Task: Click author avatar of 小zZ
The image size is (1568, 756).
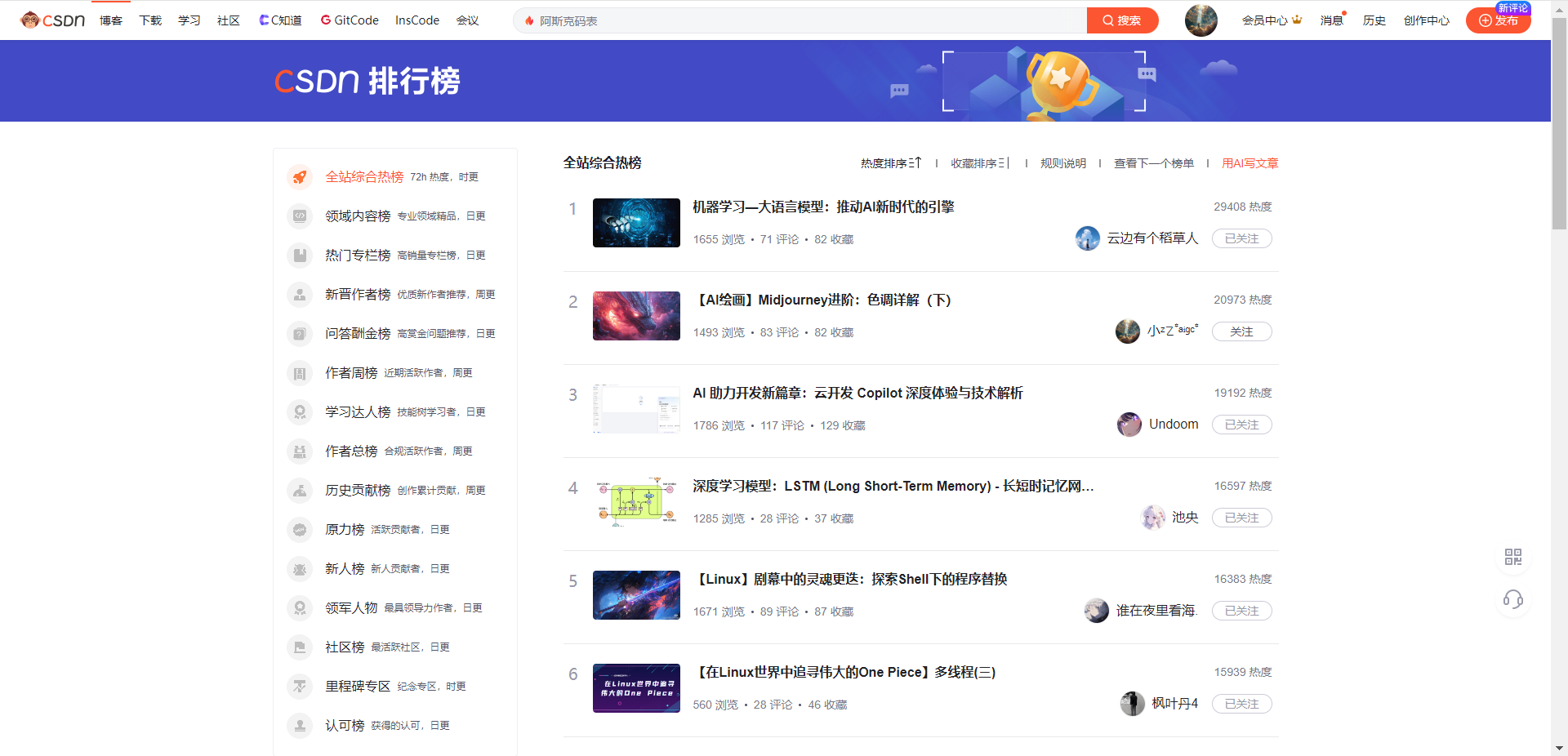Action: point(1128,331)
